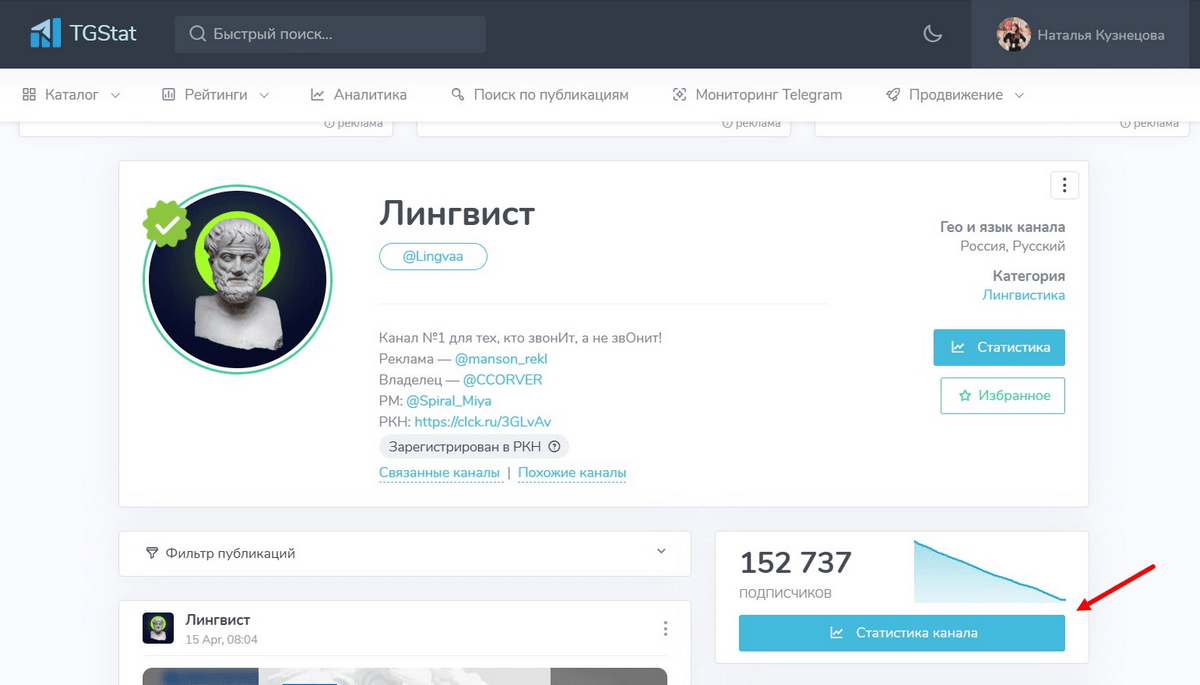Expand the Фильтр публикаций panel
The height and width of the screenshot is (685, 1200).
click(405, 553)
